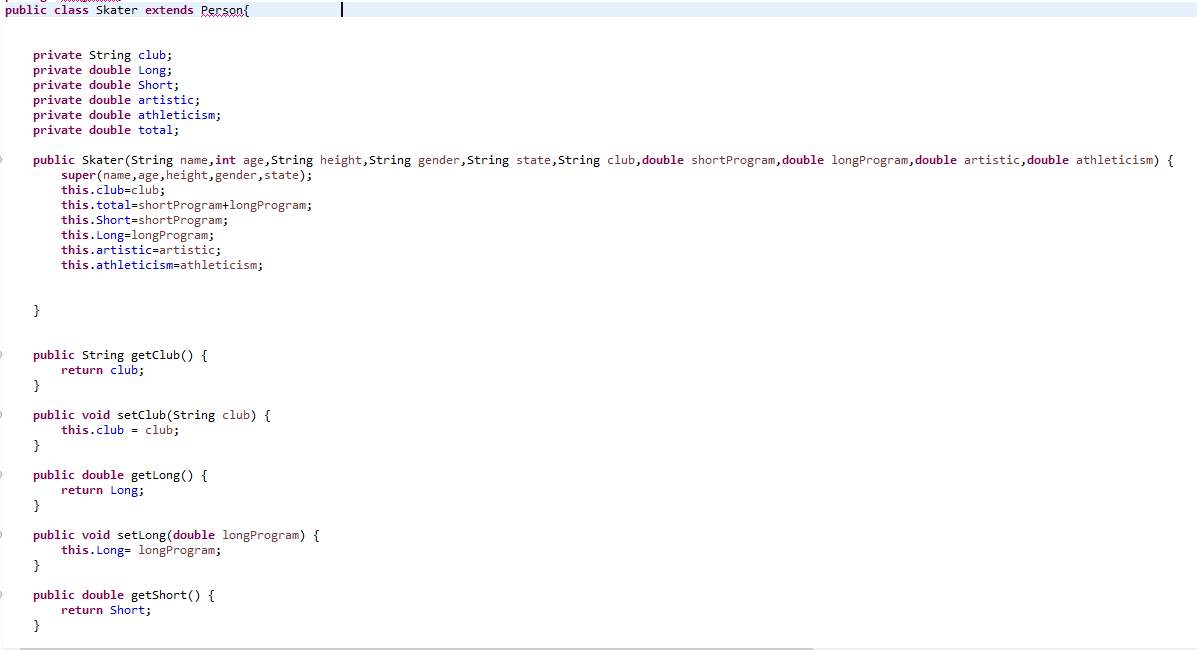Click 'gender' parameter in Skater constructor signature
The image size is (1197, 650).
click(438, 160)
